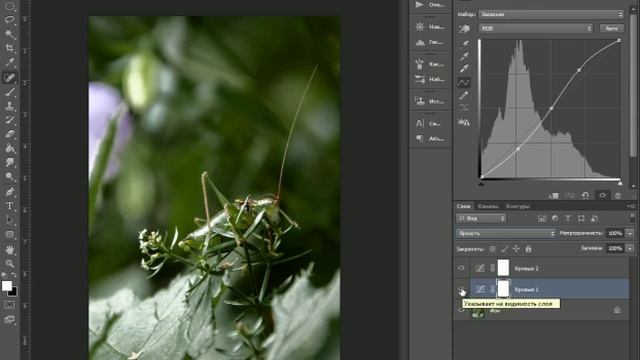The width and height of the screenshot is (640, 360).
Task: Click the histogram clipping warning icon
Action: pos(464,122)
